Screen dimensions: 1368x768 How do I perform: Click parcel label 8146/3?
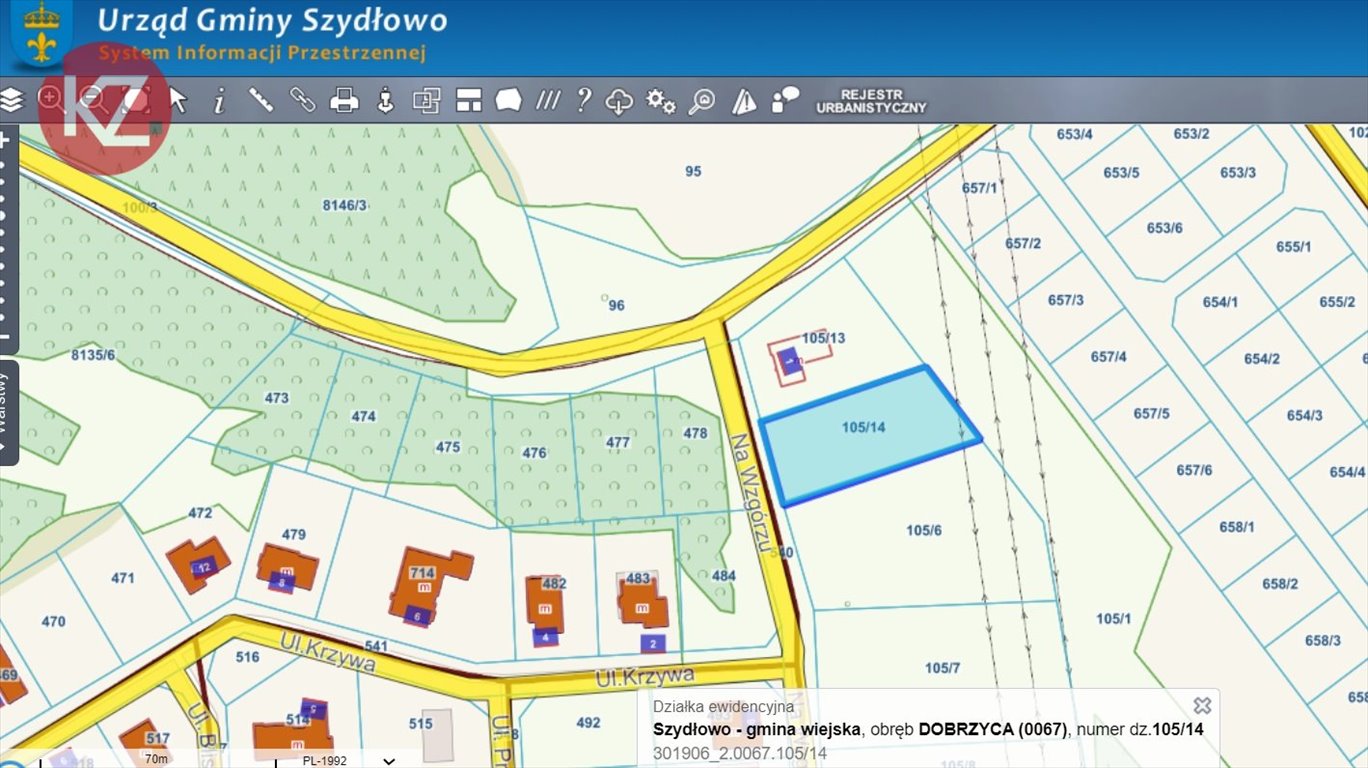coord(345,205)
